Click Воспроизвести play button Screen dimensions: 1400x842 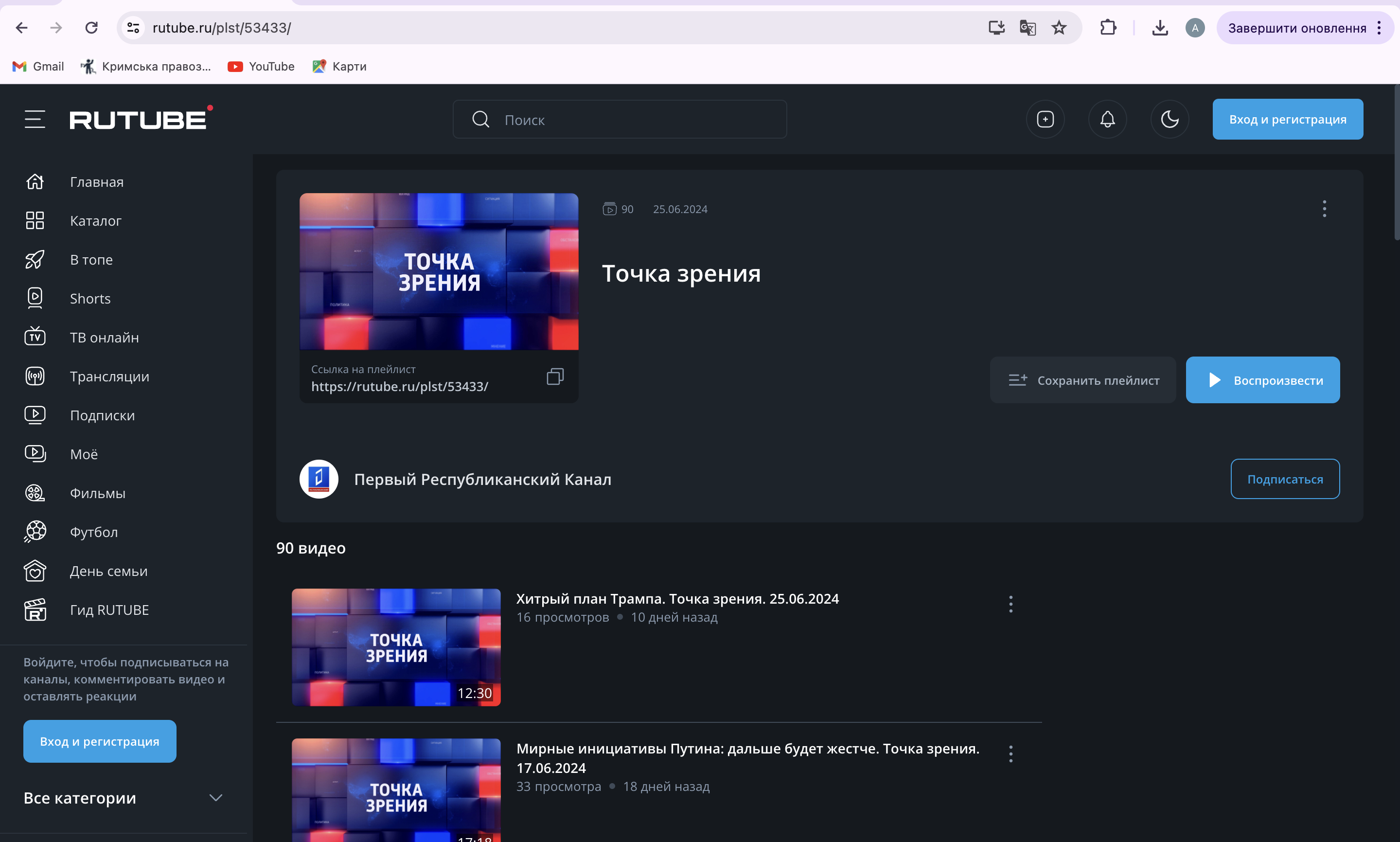tap(1262, 380)
